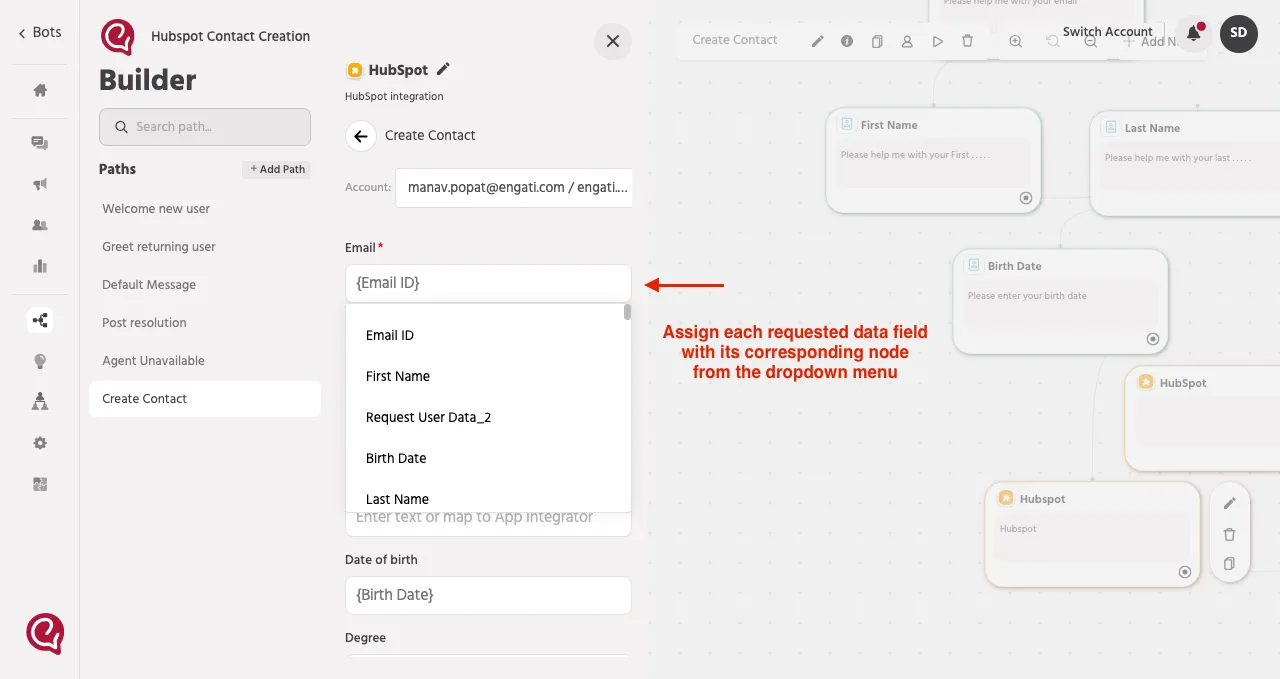The height and width of the screenshot is (679, 1280).
Task: Open the integrations puzzle sidebar icon
Action: click(40, 484)
